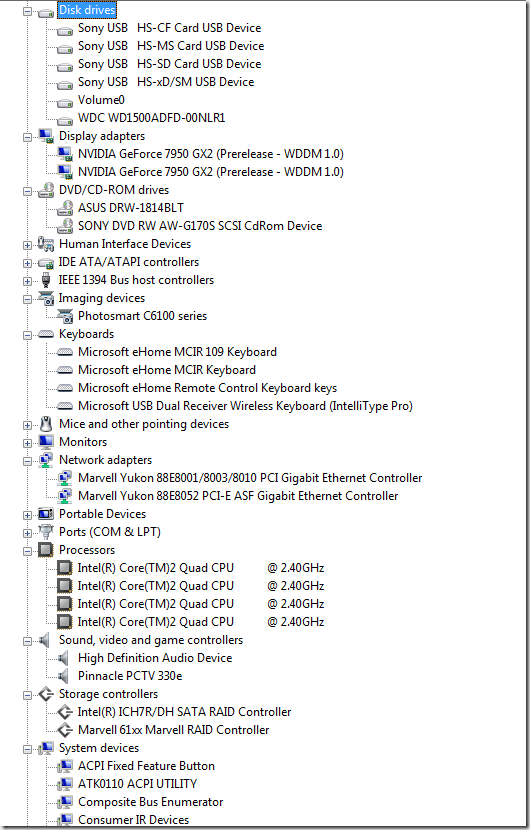
Task: Expand the Ports (COM & LPT) node
Action: (28, 534)
